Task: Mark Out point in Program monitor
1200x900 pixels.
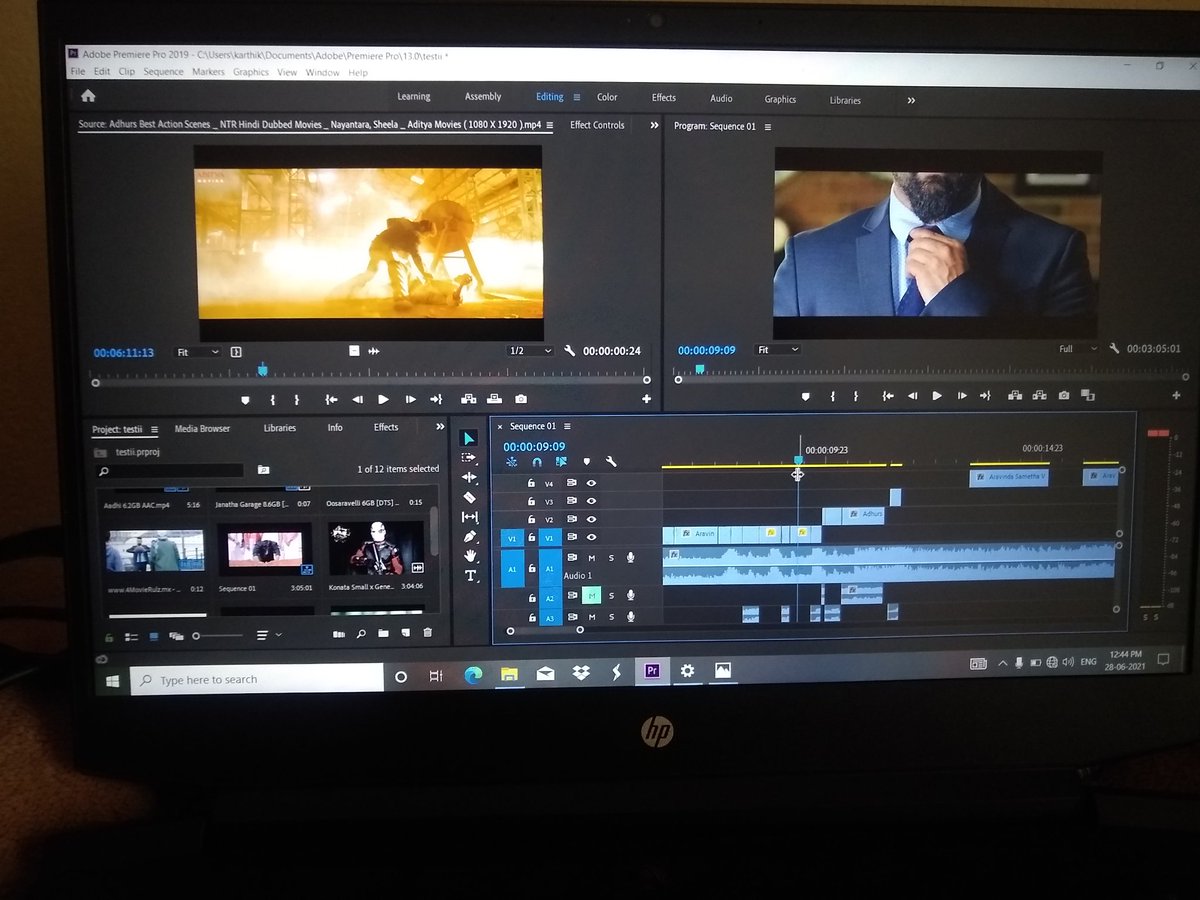Action: pyautogui.click(x=857, y=396)
